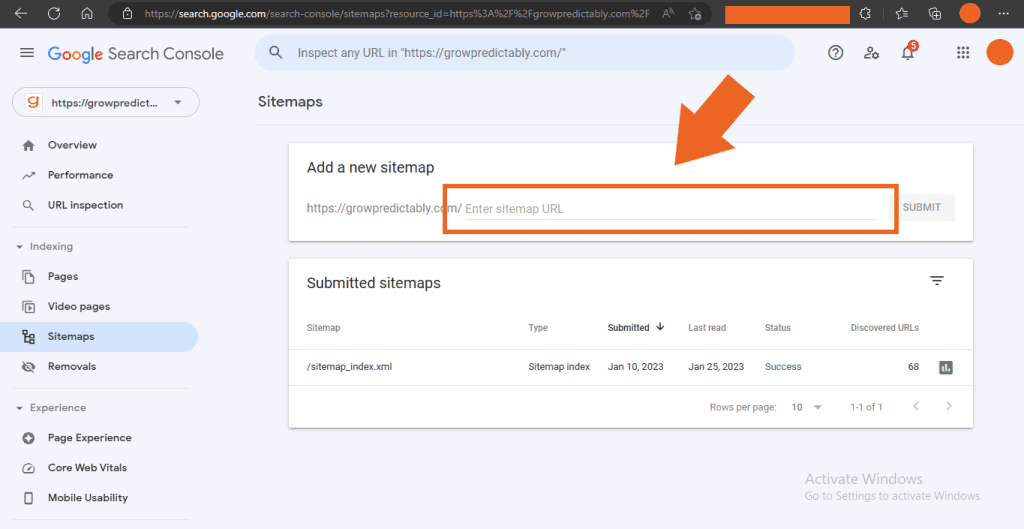Click the Removals crossed-eye icon

tap(28, 367)
